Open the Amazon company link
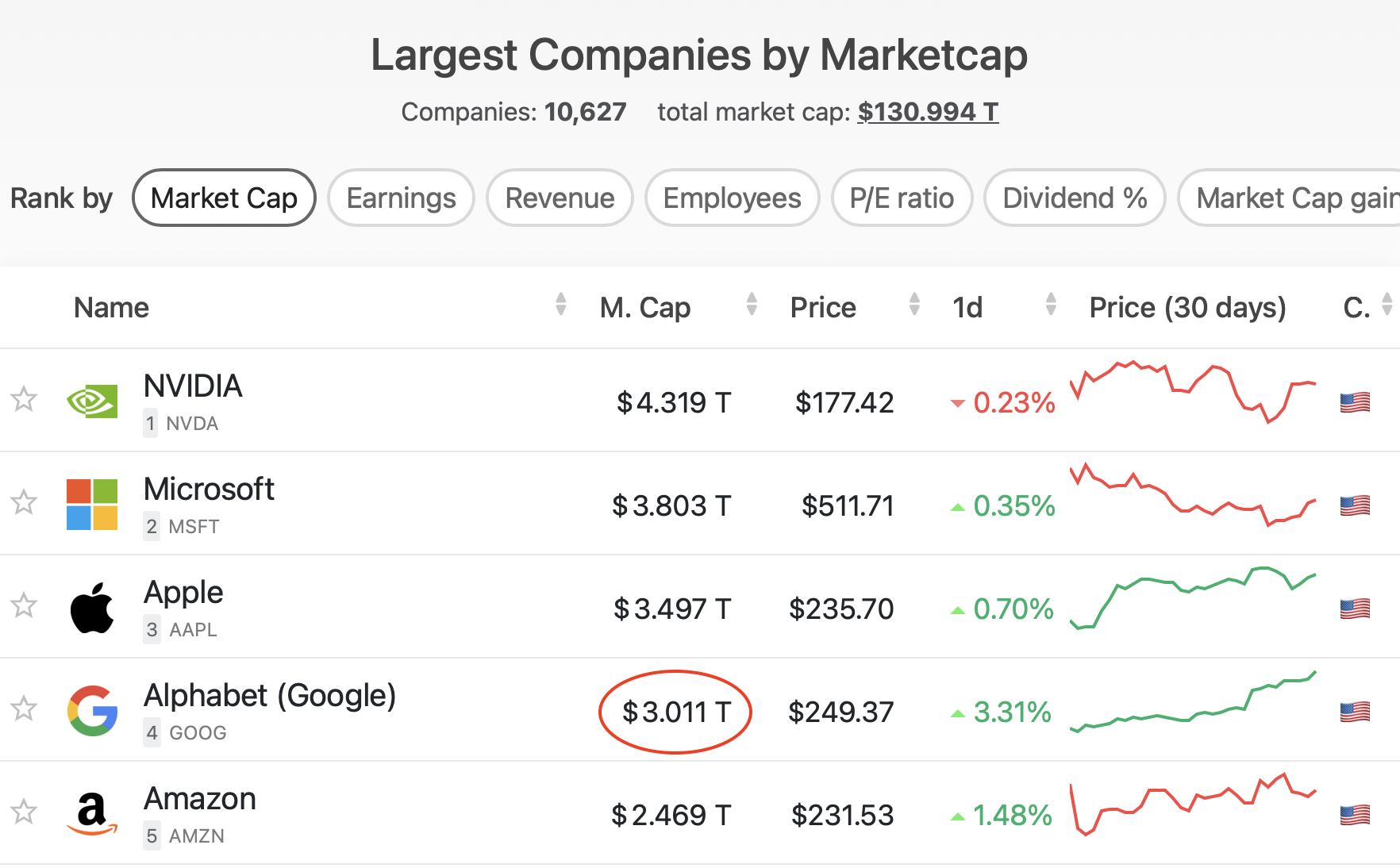The height and width of the screenshot is (868, 1400). [200, 799]
